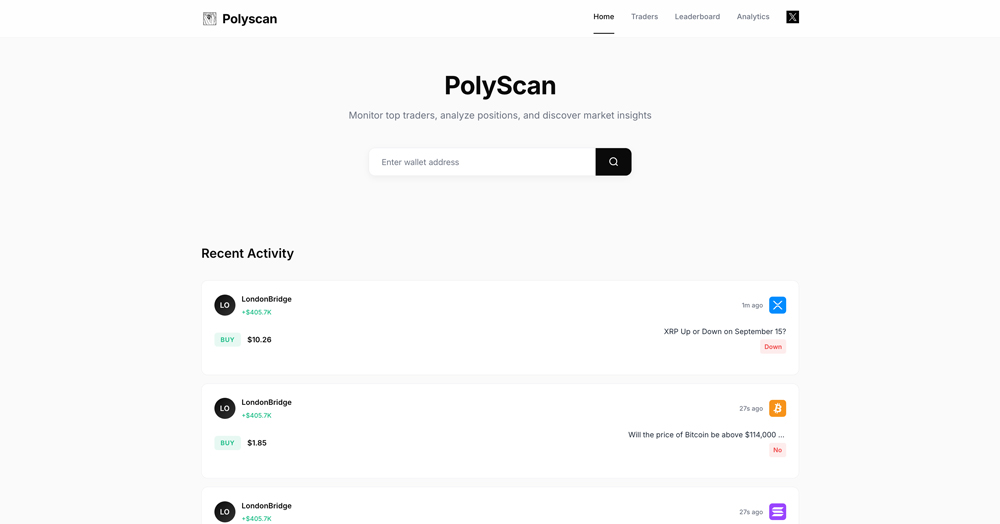Click '27s ago' timestamp in Bitcoin card

pos(751,409)
